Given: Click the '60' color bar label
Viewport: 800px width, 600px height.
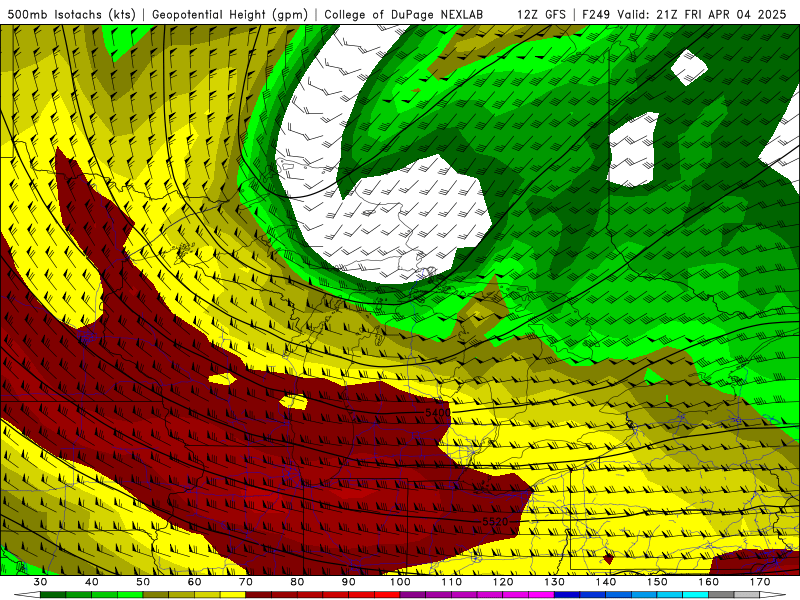Looking at the screenshot, I should pyautogui.click(x=194, y=582).
